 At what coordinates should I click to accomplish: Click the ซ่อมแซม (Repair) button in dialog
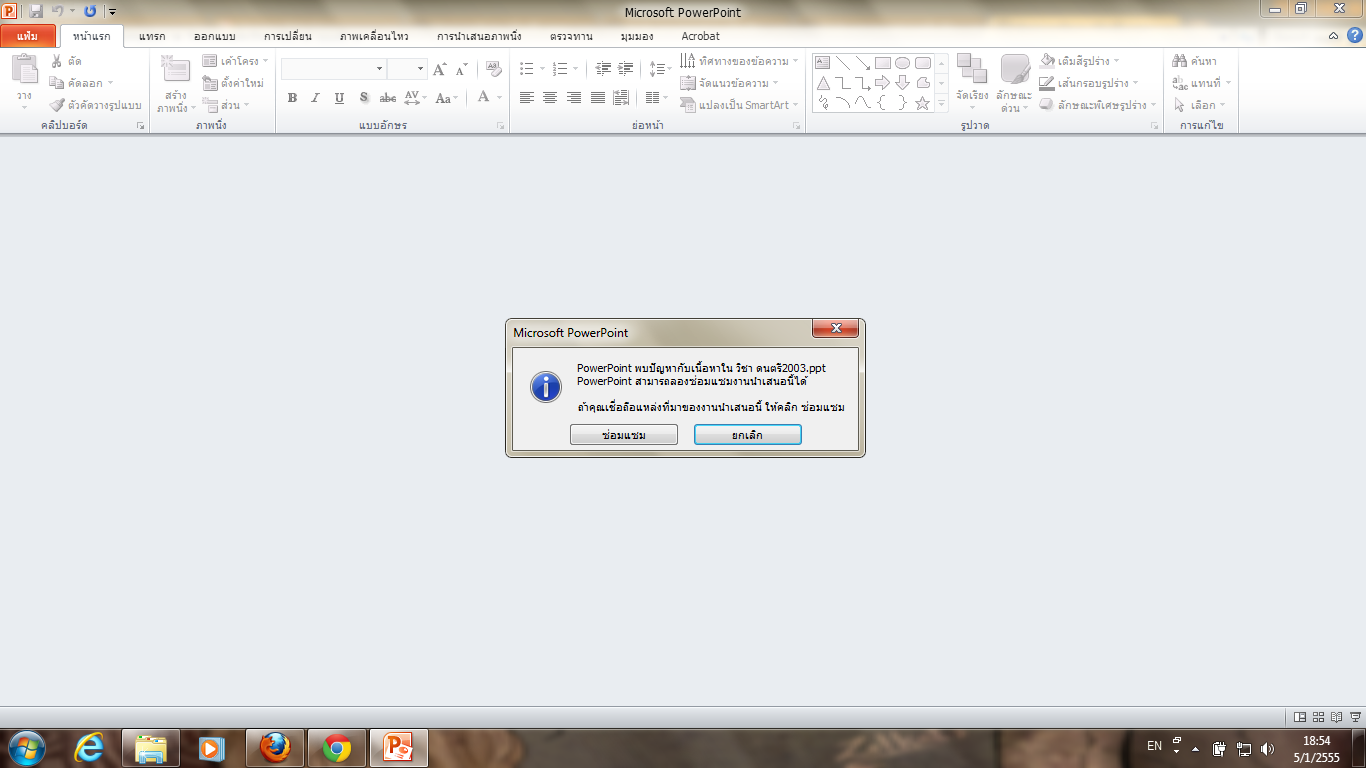click(x=624, y=435)
